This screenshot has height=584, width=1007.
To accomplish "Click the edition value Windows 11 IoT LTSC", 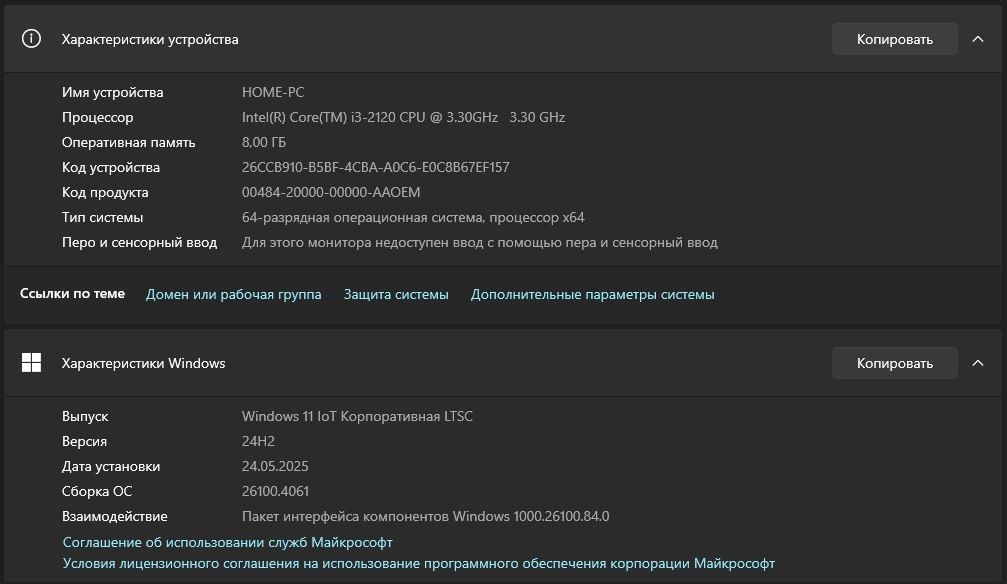I will click(x=357, y=416).
